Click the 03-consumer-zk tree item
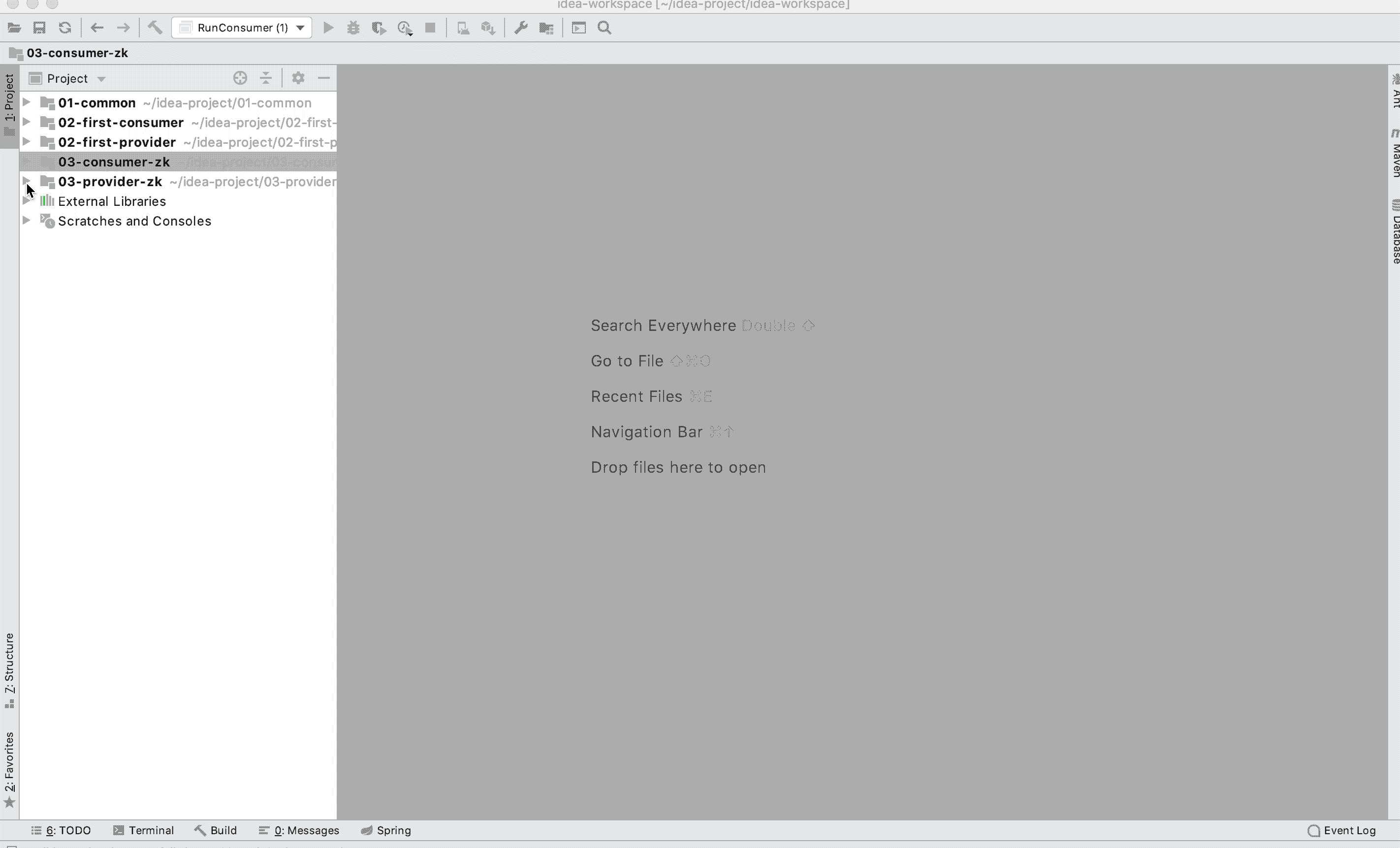This screenshot has width=1400, height=848. tap(113, 161)
